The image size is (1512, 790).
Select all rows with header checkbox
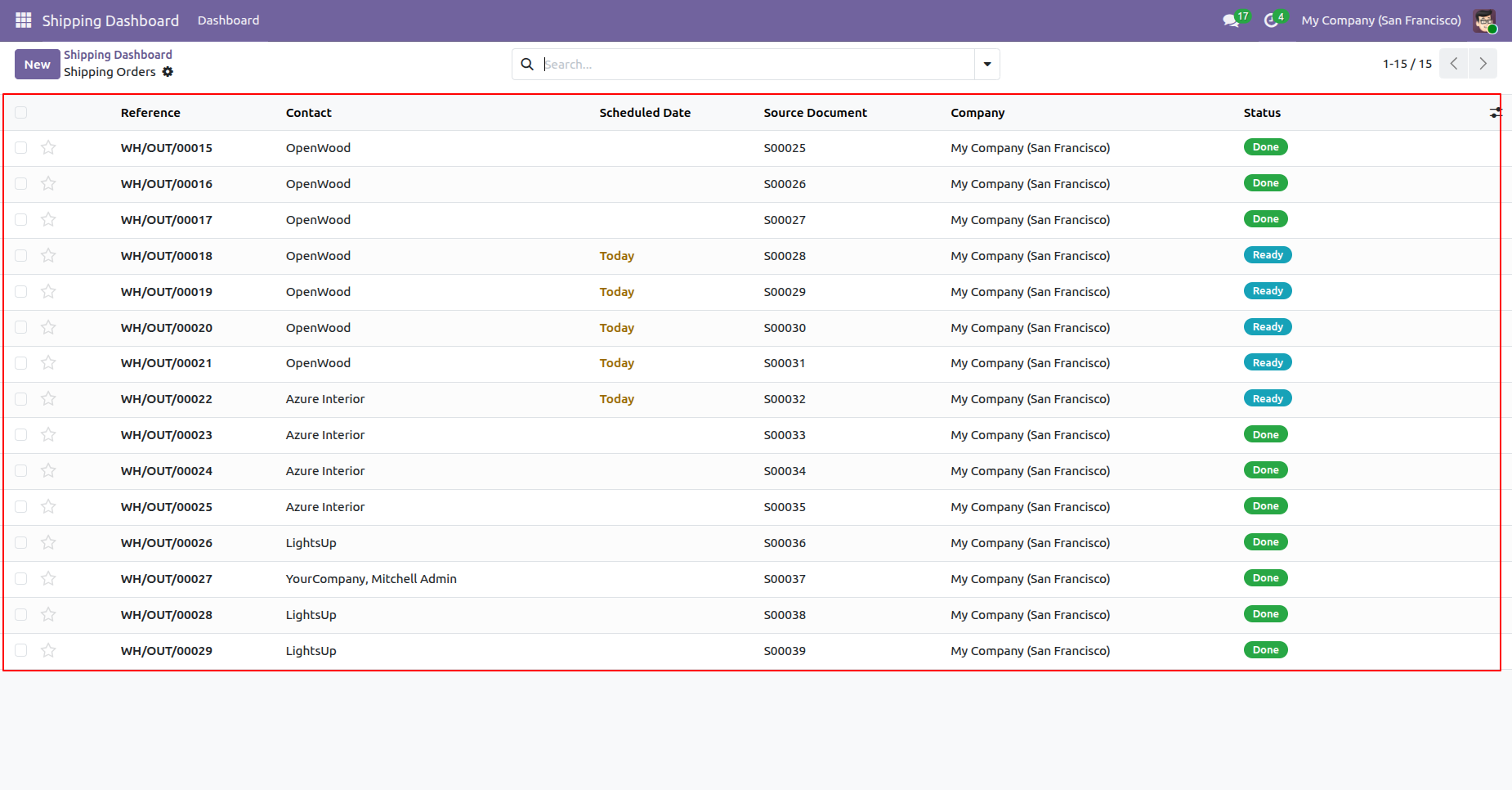(x=21, y=113)
